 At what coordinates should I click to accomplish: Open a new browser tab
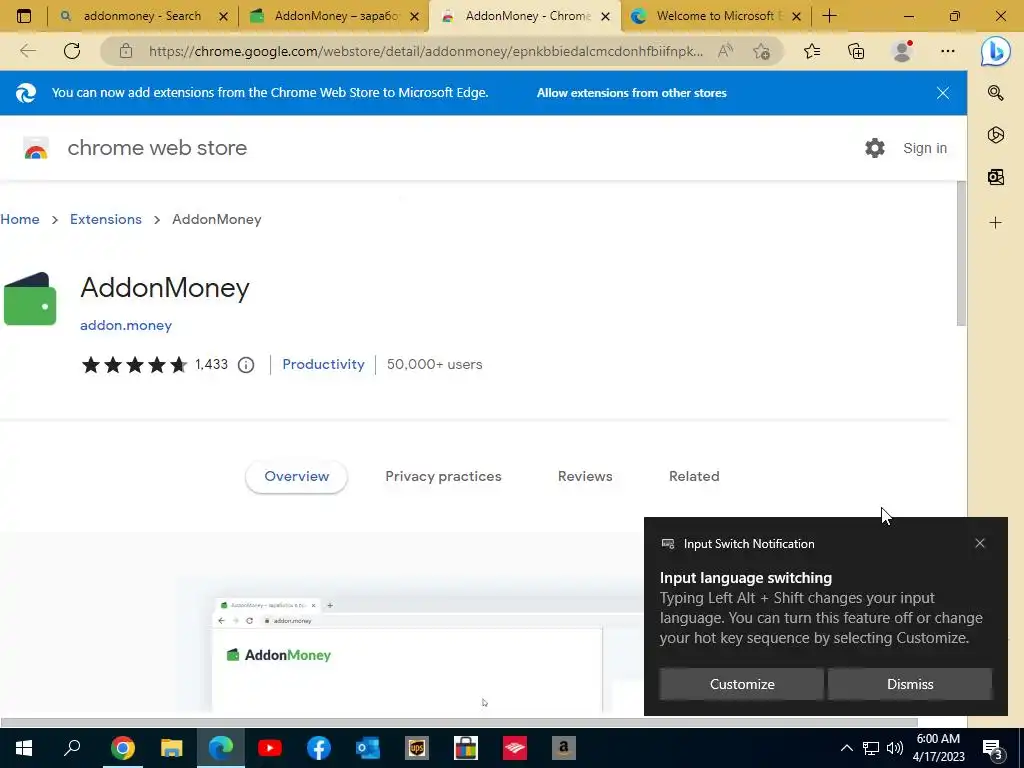[829, 16]
